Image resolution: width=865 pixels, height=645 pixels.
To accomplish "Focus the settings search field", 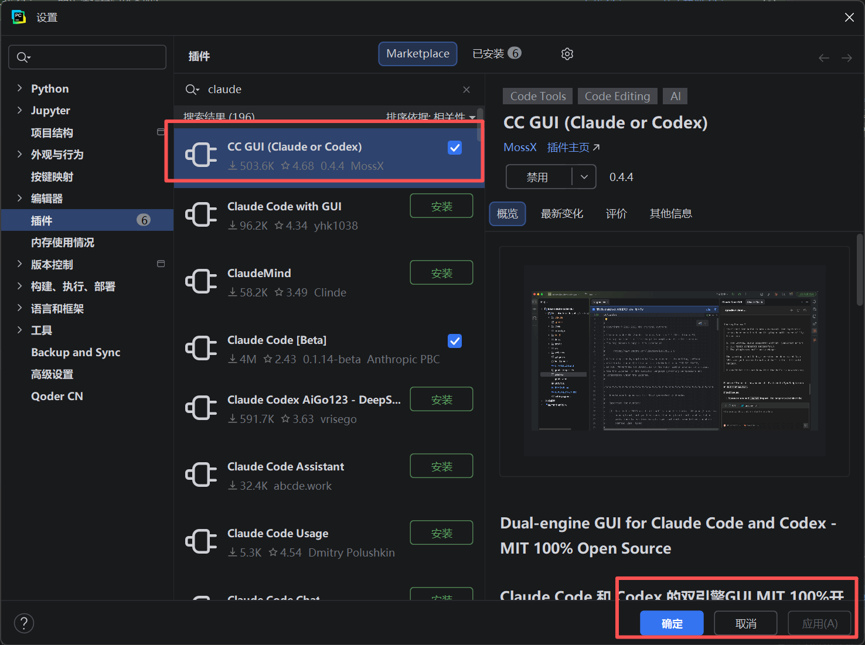I will [x=87, y=57].
